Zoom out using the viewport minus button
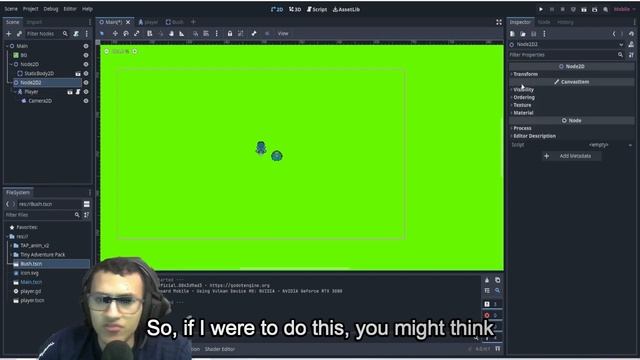 click(x=107, y=51)
